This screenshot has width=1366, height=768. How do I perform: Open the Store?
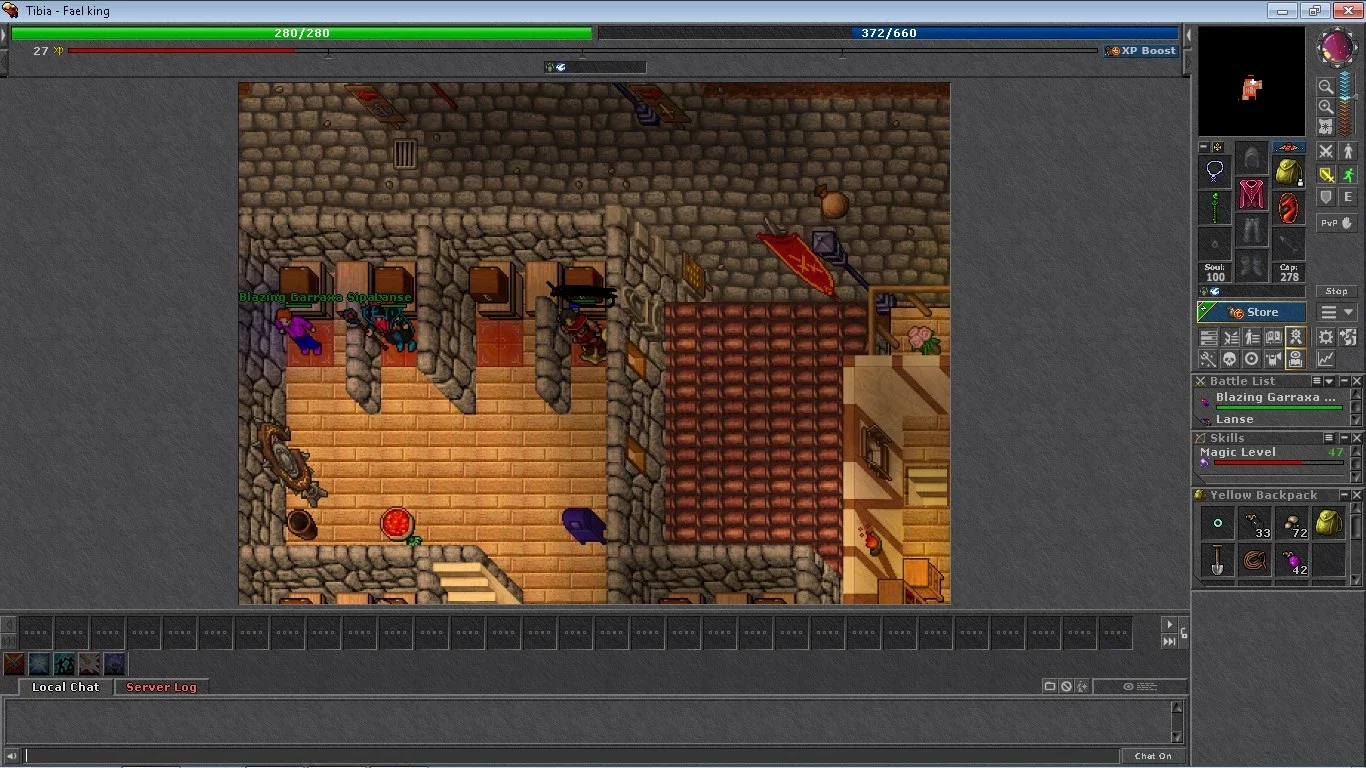click(x=1251, y=312)
